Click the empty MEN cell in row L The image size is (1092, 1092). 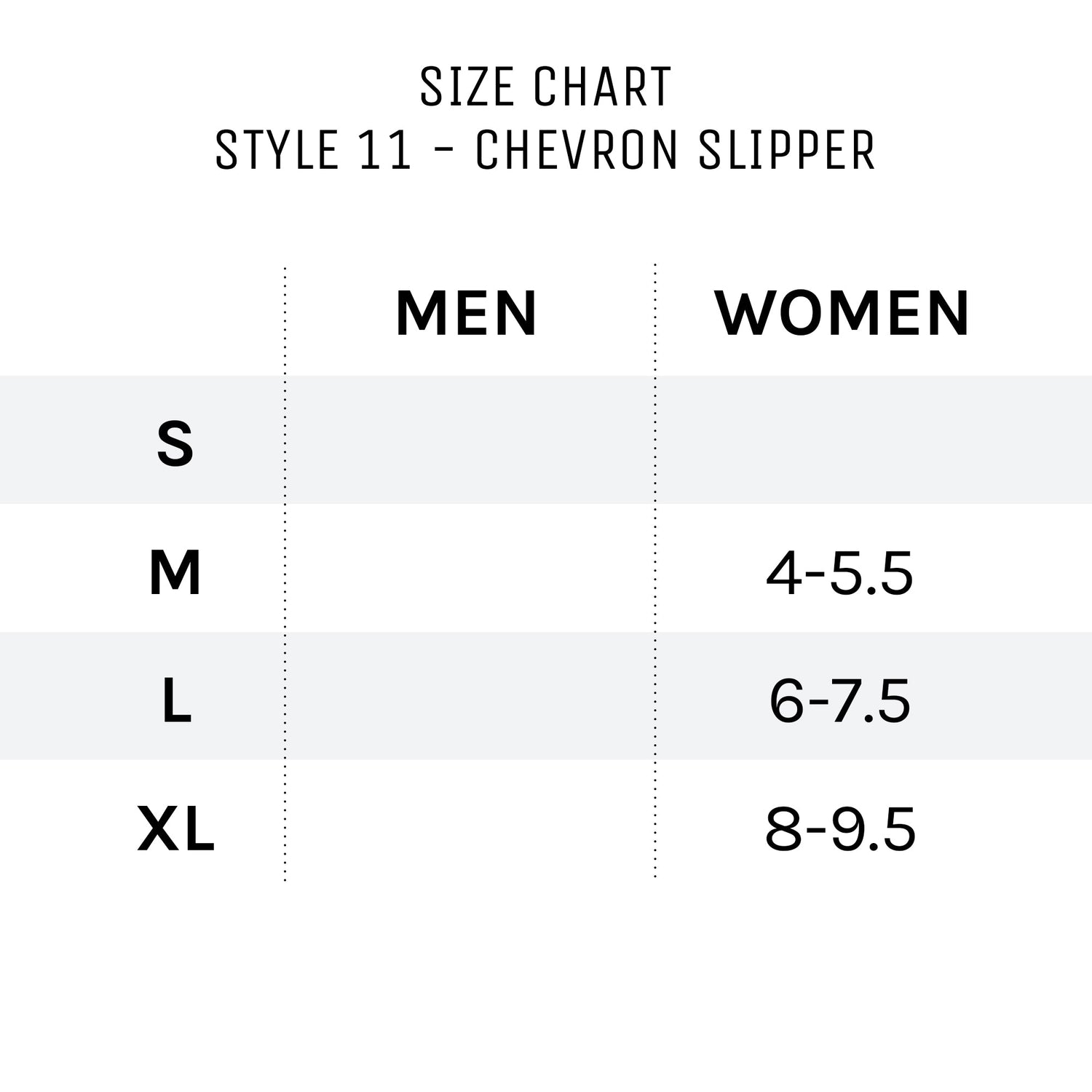(x=470, y=697)
